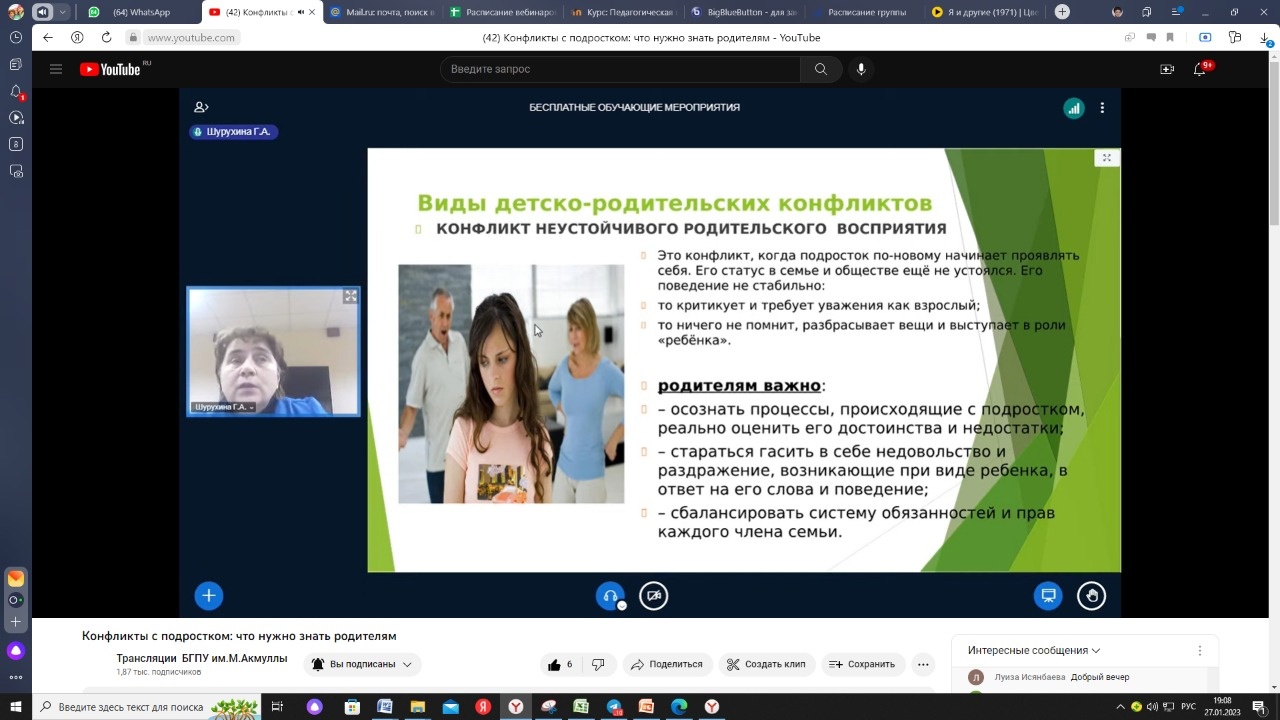Activate voice search microphone icon
The height and width of the screenshot is (720, 1280).
861,69
